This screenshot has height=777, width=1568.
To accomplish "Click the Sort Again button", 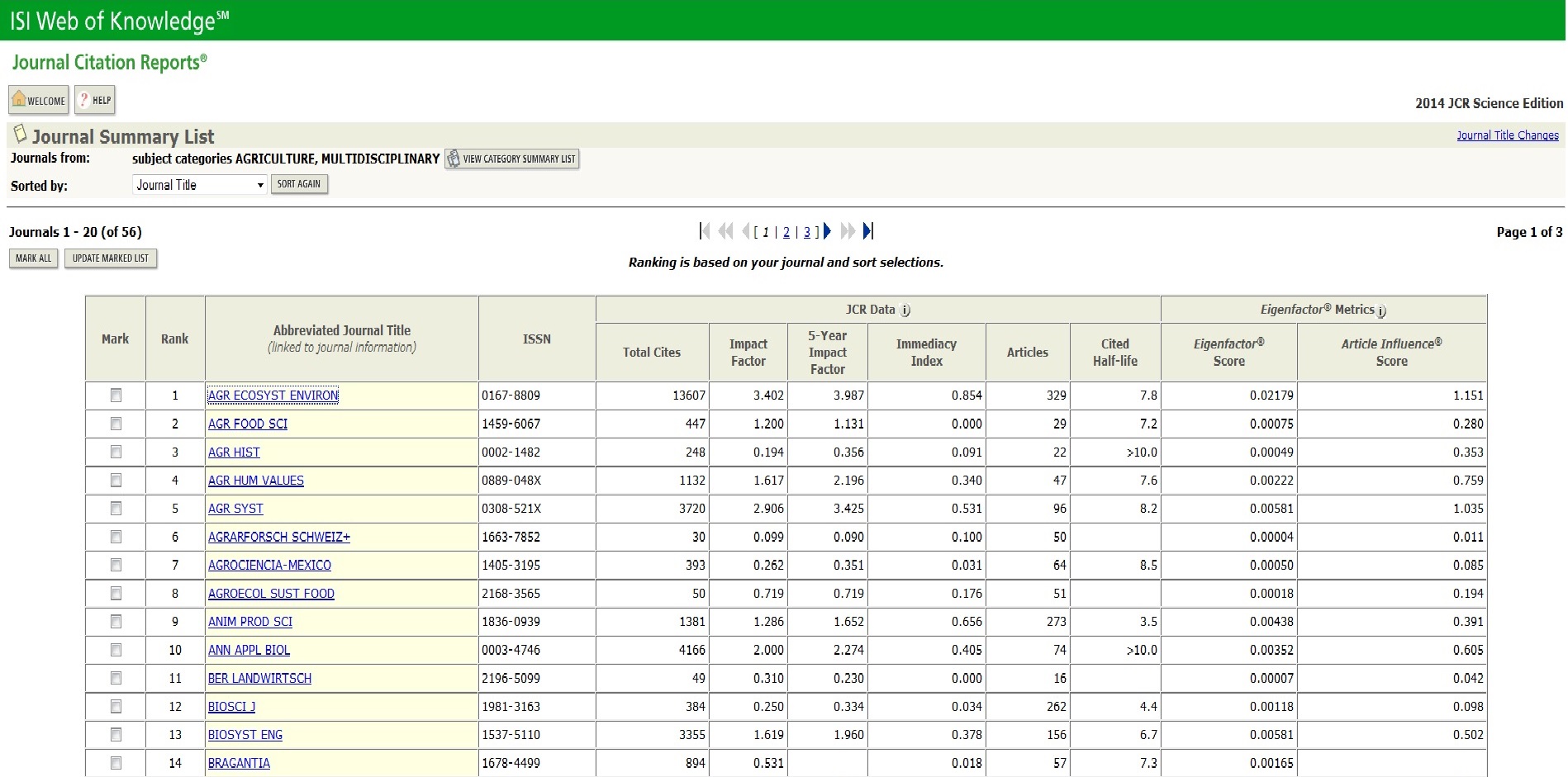I will click(x=299, y=184).
